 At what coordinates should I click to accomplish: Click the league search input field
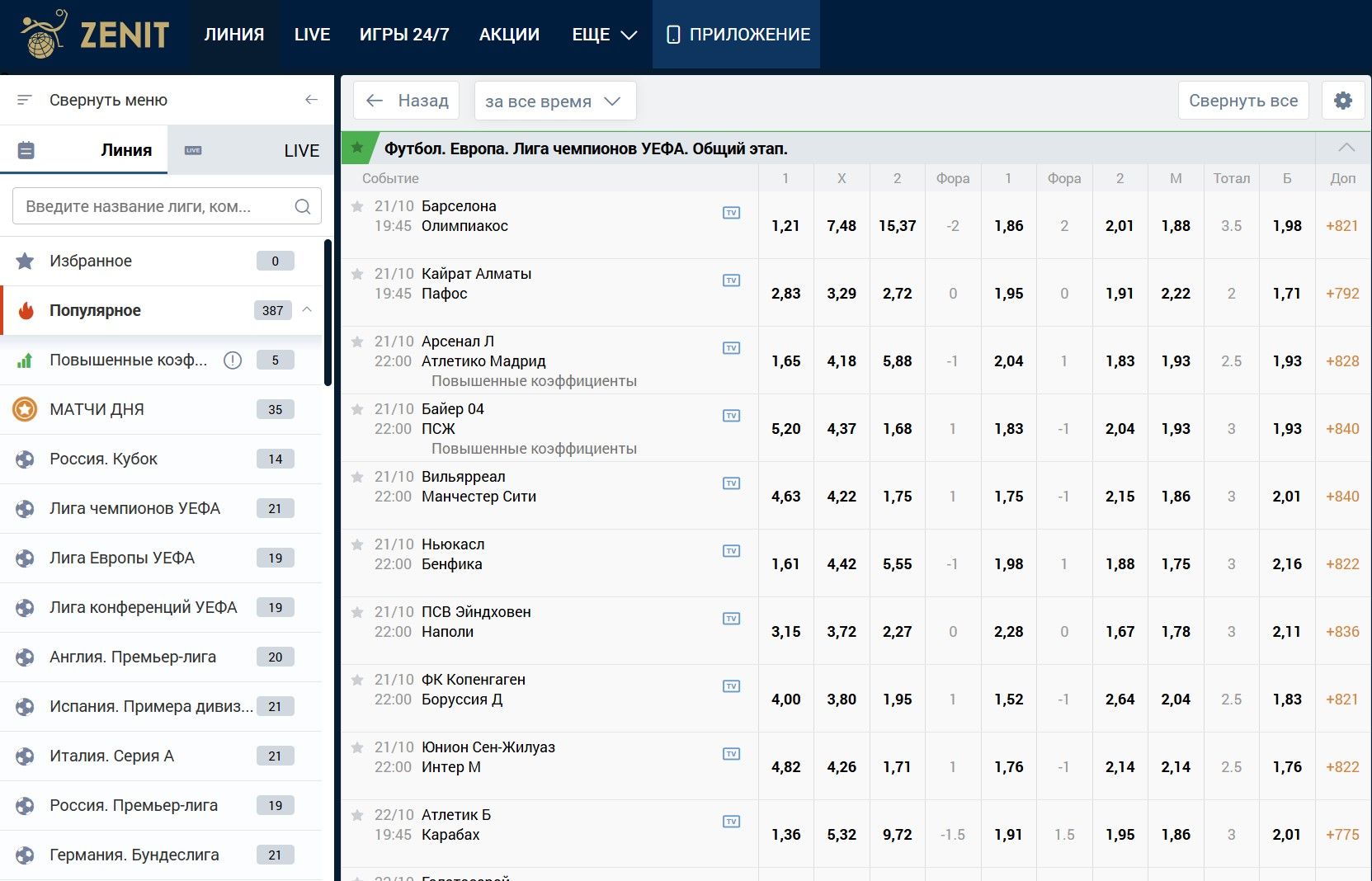pos(153,206)
